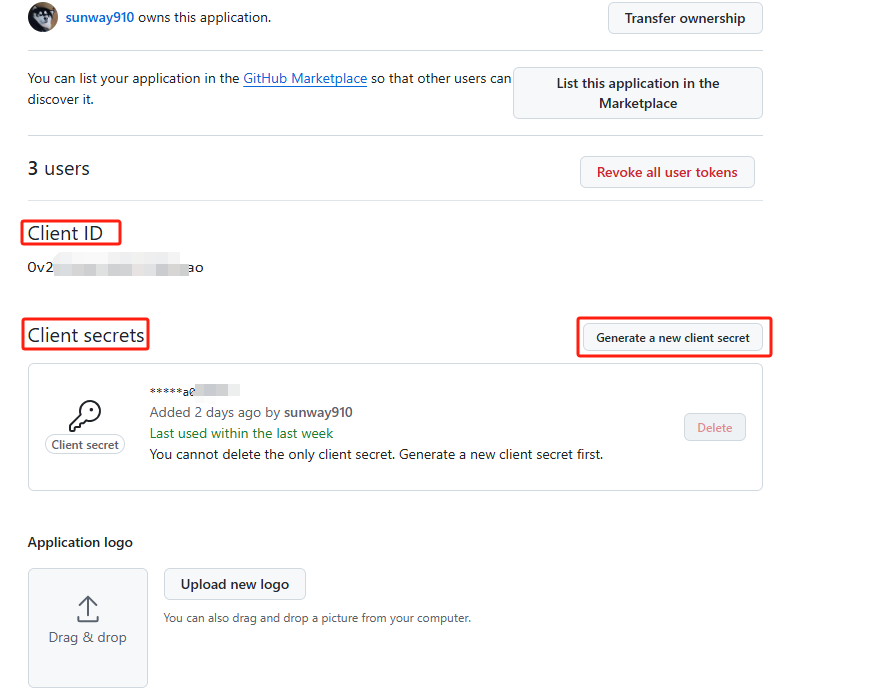
Task: Open the GitHub Marketplace link
Action: pos(305,78)
